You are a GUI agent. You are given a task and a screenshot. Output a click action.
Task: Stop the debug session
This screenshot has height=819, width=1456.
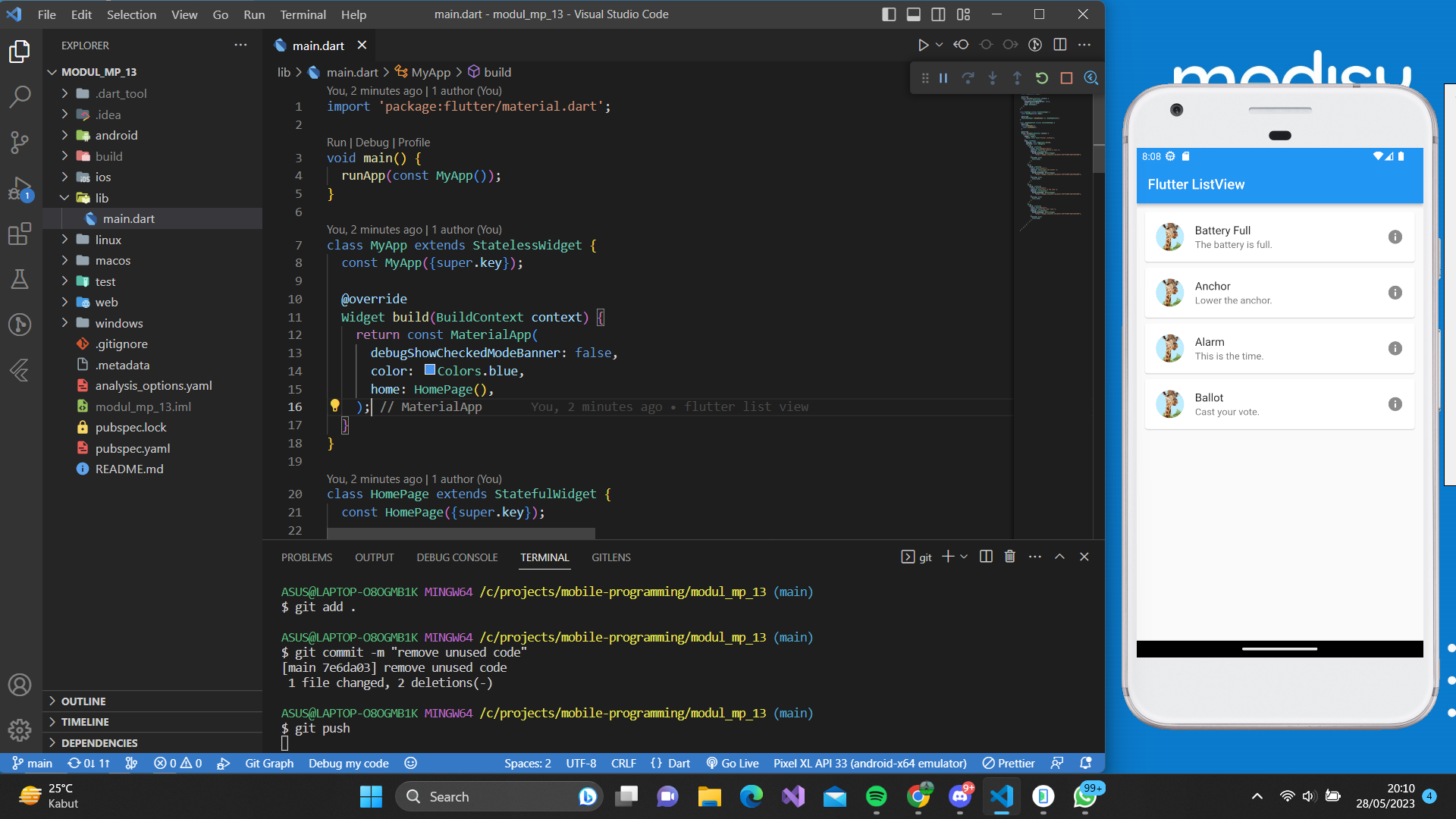[1066, 77]
